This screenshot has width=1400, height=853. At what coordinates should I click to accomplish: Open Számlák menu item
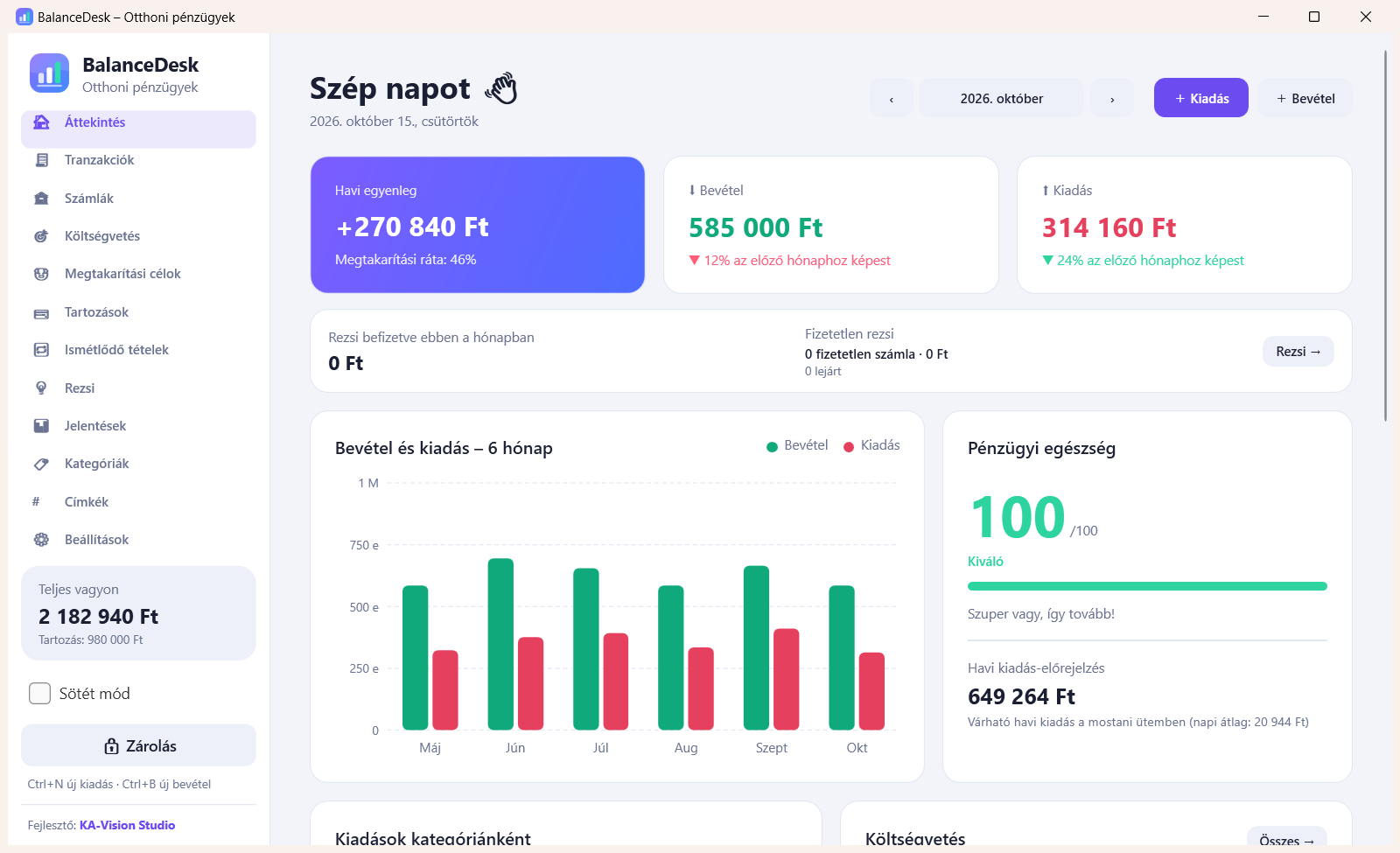[x=138, y=199]
